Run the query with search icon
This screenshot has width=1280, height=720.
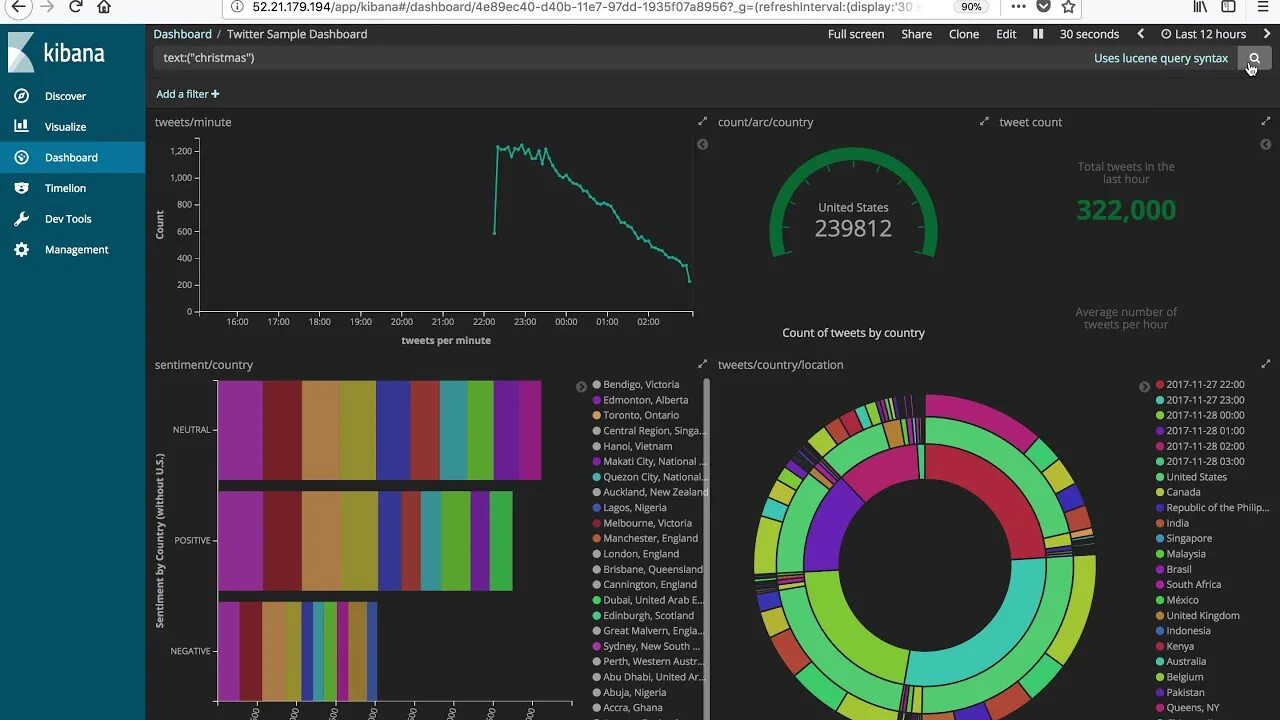click(x=1254, y=58)
